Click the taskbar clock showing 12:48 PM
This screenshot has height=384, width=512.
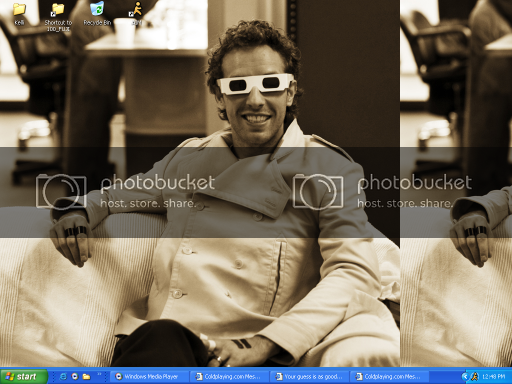click(x=493, y=377)
